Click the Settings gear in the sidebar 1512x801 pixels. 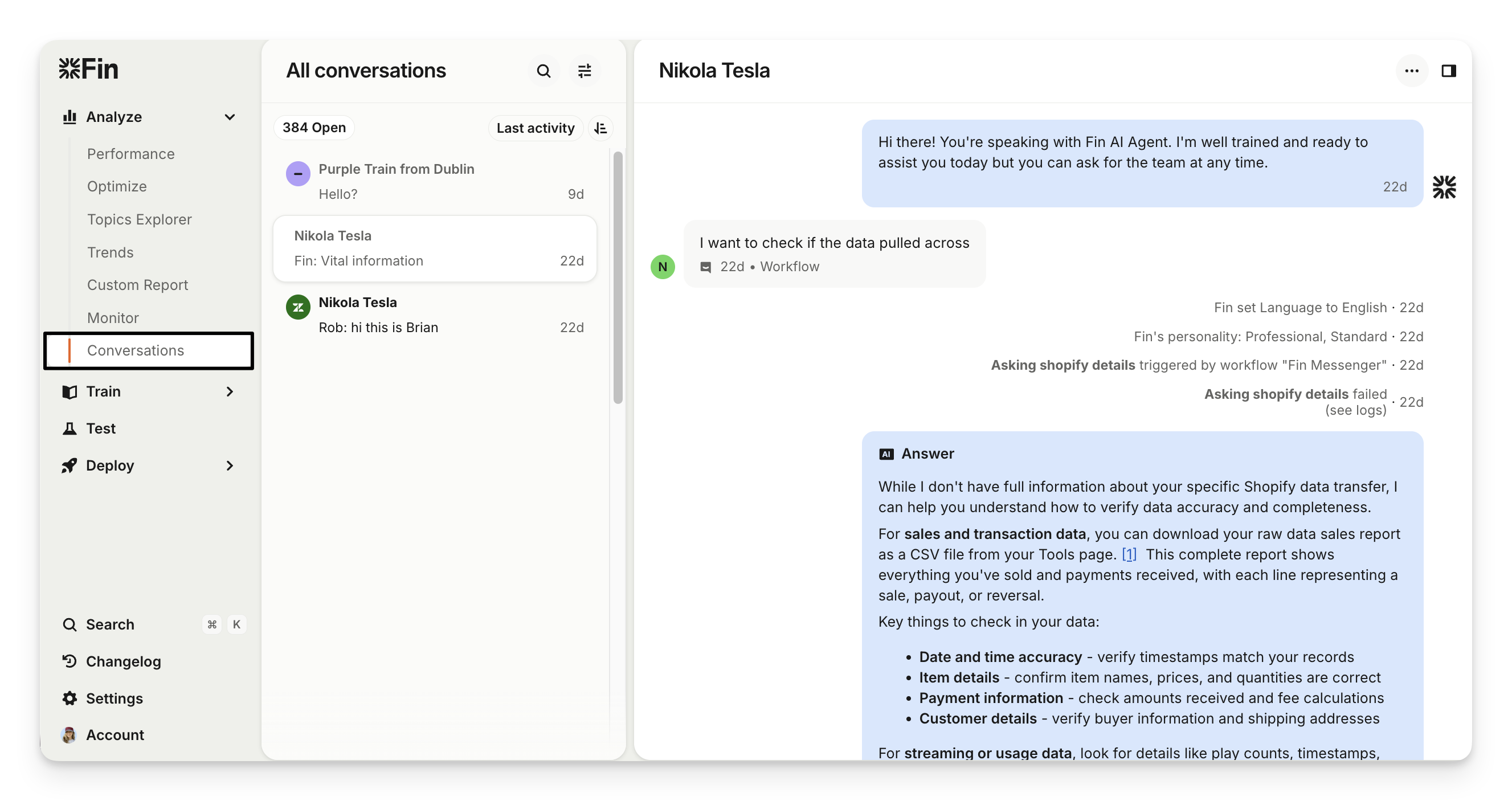[x=70, y=698]
